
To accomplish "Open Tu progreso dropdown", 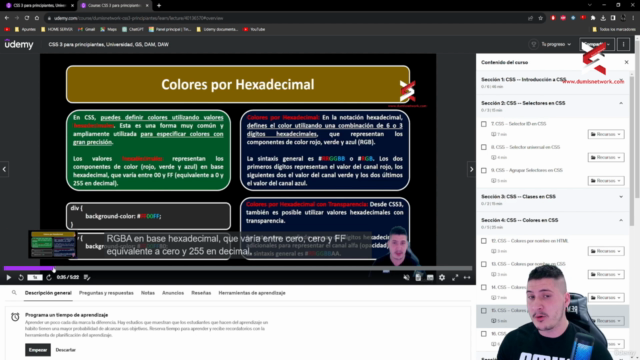I will point(556,44).
